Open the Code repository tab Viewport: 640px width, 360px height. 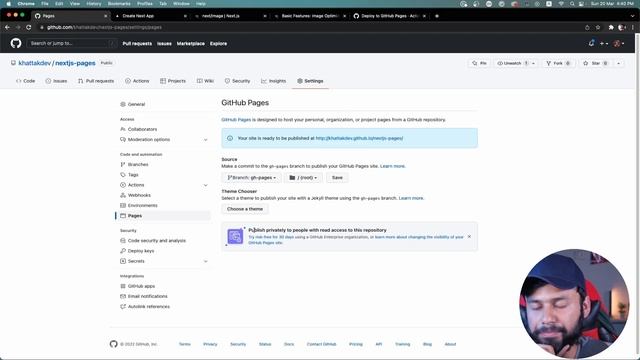tap(25, 81)
